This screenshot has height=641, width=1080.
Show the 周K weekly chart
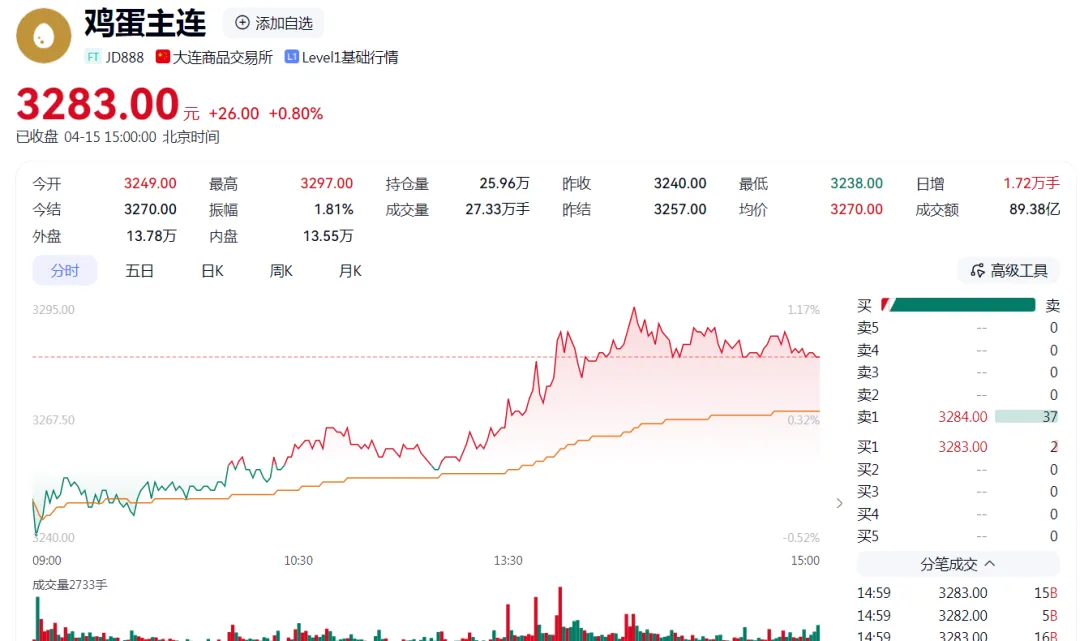pyautogui.click(x=281, y=271)
